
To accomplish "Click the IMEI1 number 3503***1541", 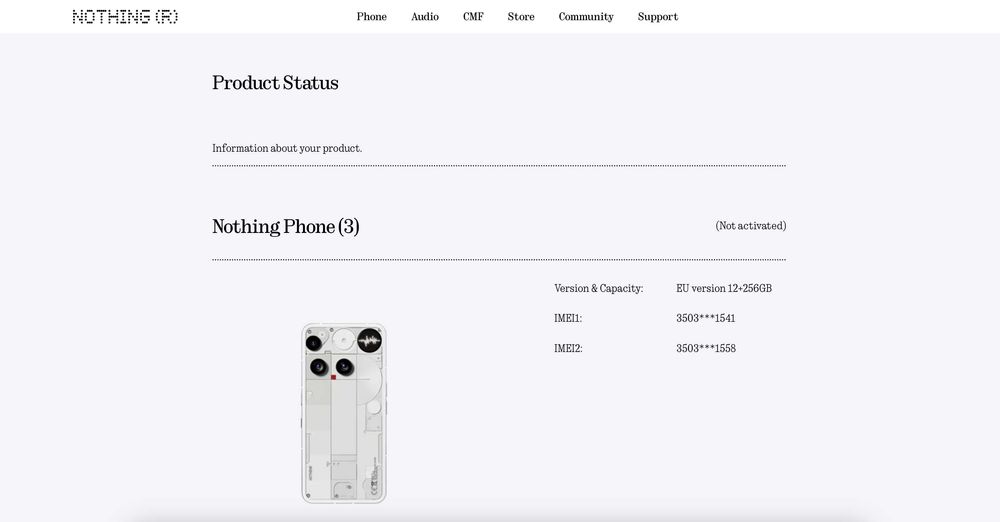I will [x=706, y=318].
